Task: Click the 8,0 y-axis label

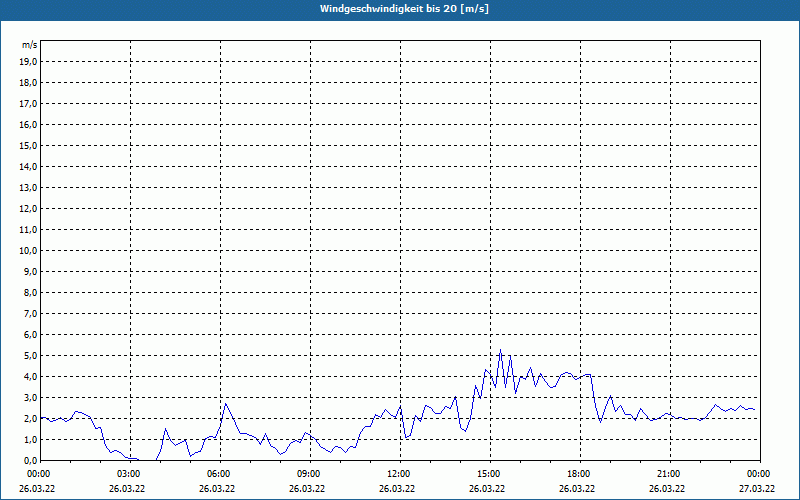Action: [30, 292]
